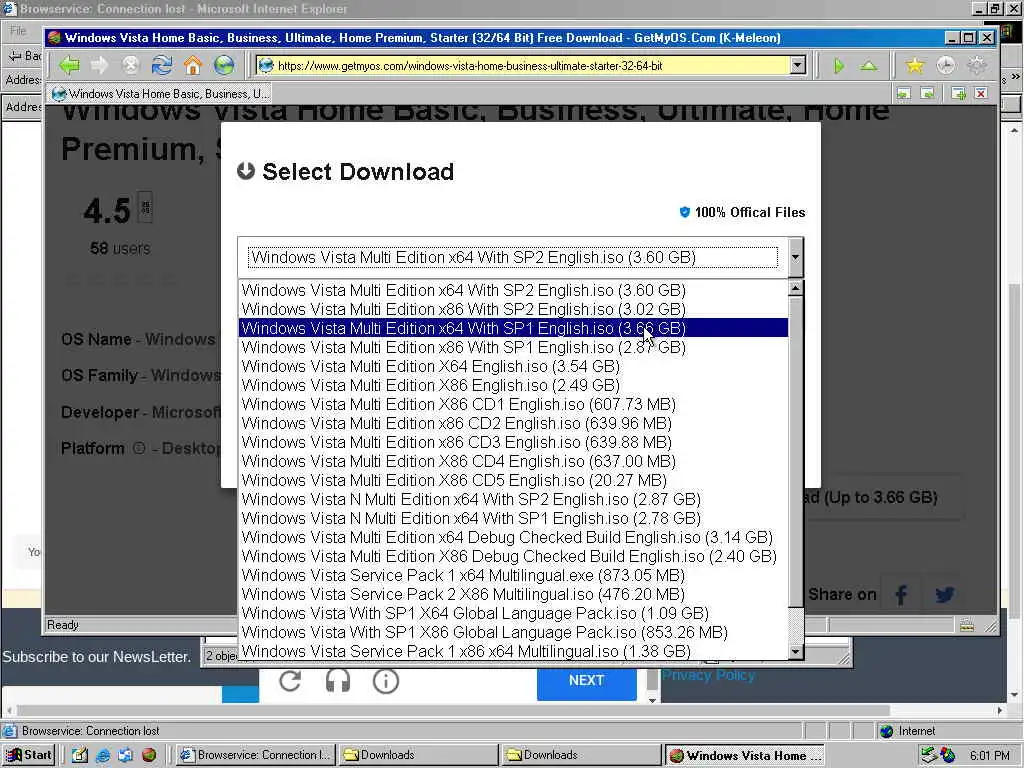Image resolution: width=1024 pixels, height=768 pixels.
Task: Choose x86 With SP2 English.iso (3.02 GB)
Action: [x=513, y=309]
